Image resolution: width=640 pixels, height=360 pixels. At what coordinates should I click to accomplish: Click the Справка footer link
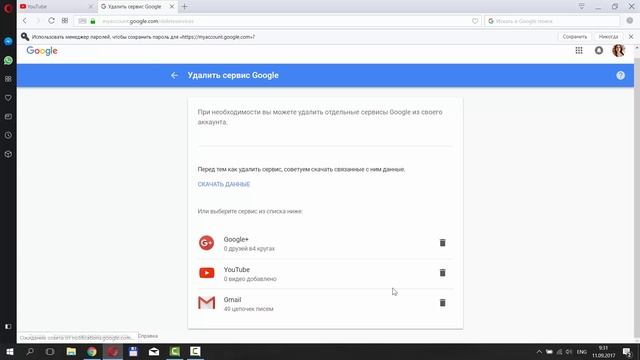tap(148, 336)
